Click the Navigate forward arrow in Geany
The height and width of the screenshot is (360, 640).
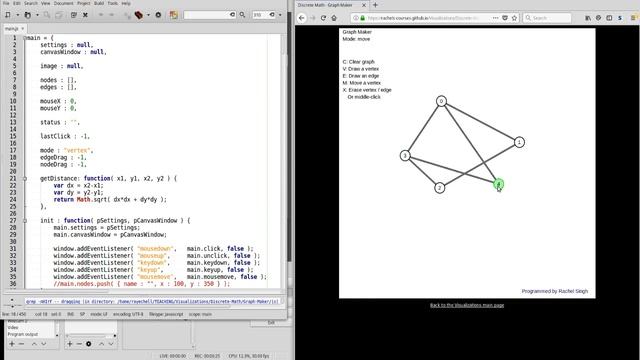111,15
